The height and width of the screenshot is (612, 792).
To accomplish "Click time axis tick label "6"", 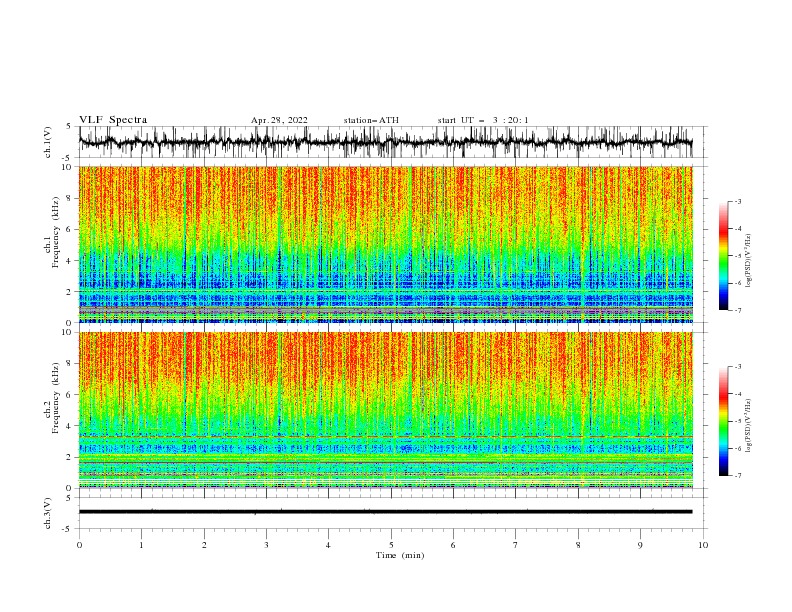I will [453, 545].
